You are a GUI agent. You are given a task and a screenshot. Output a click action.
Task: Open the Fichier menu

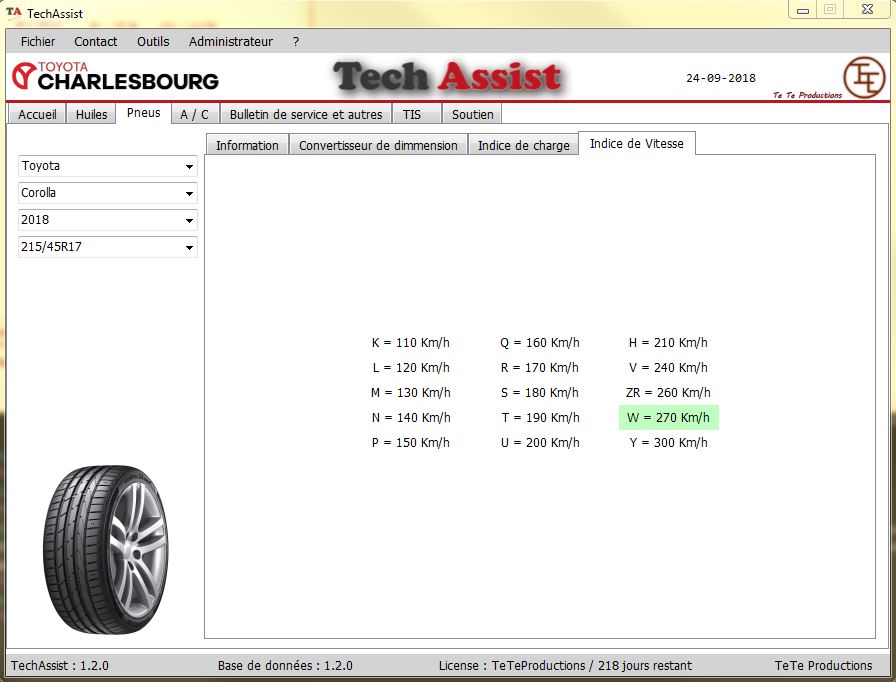38,42
